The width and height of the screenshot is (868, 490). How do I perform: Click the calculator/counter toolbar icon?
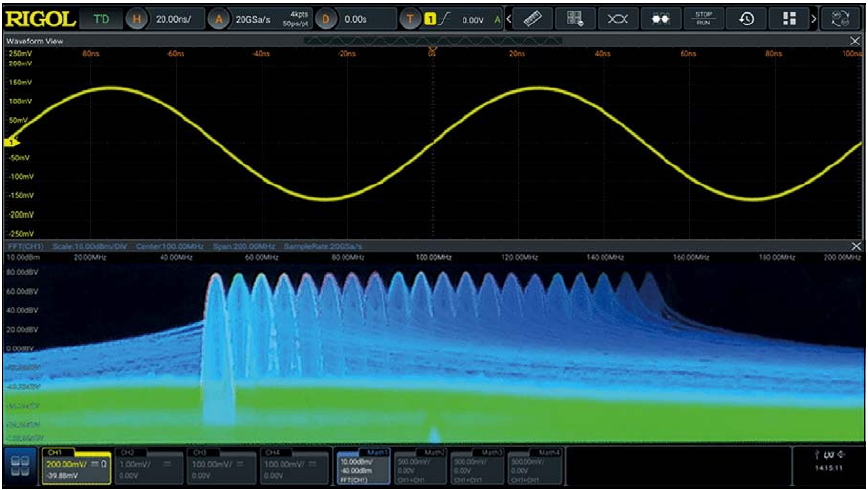(575, 18)
